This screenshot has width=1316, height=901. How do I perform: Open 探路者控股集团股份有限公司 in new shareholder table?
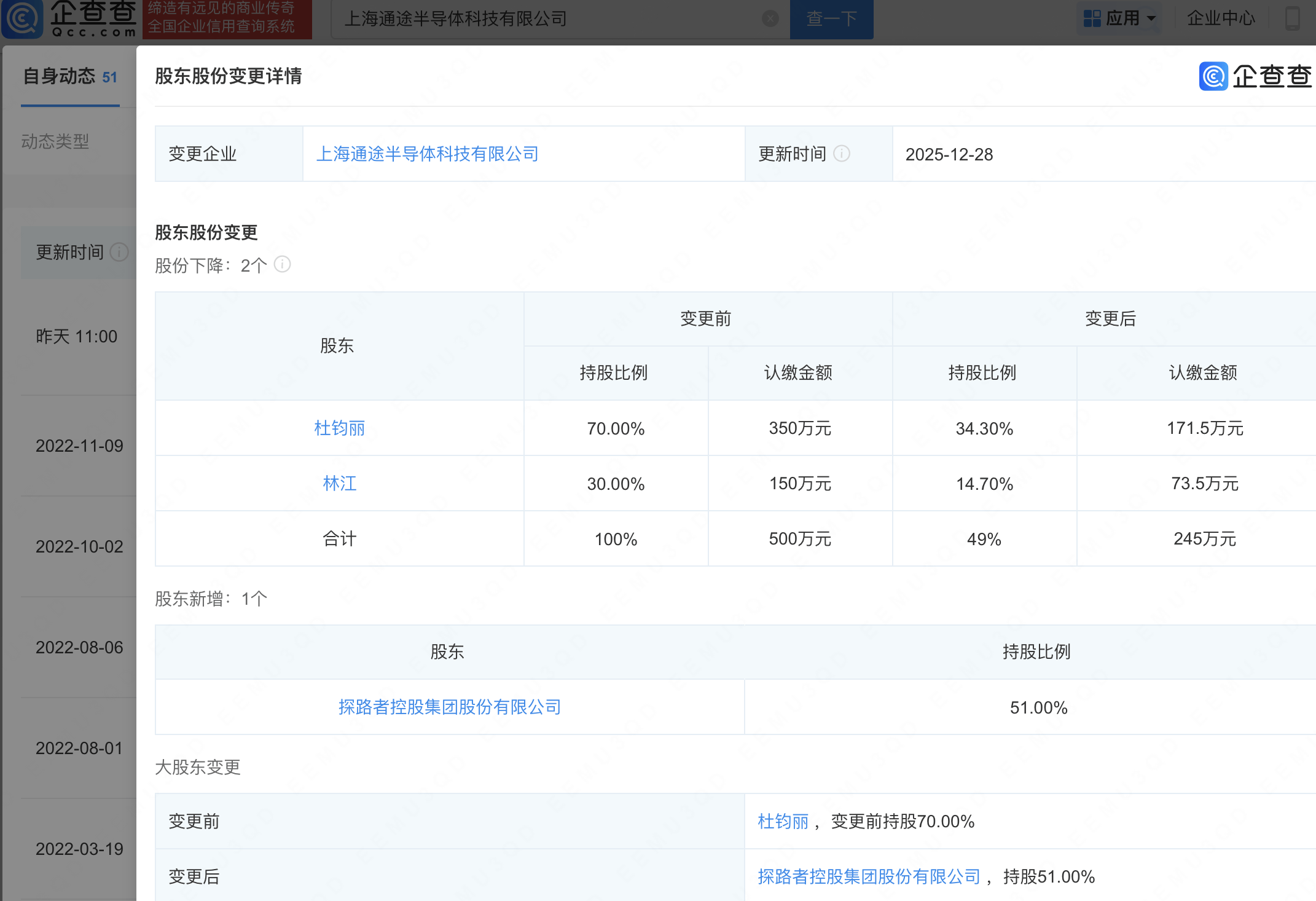450,707
